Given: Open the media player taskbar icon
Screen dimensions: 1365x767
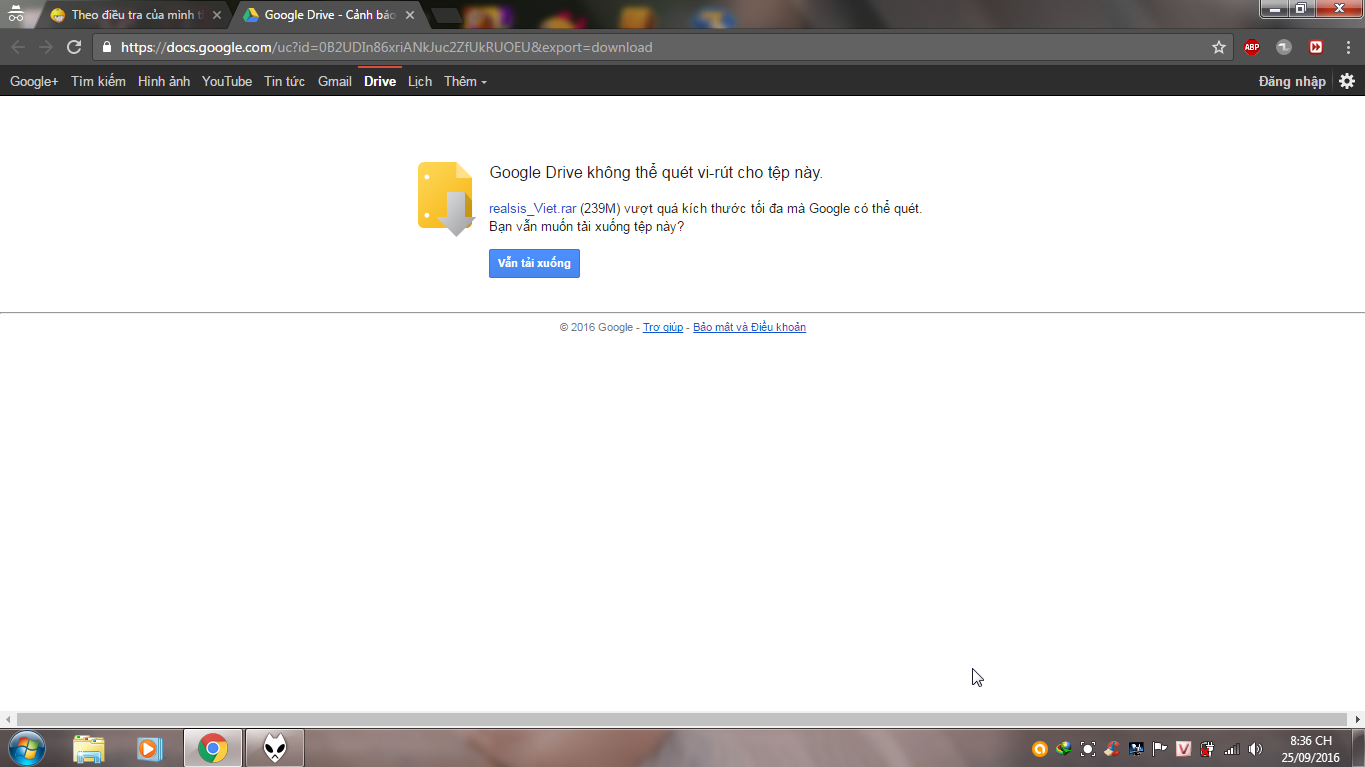Looking at the screenshot, I should [x=149, y=748].
